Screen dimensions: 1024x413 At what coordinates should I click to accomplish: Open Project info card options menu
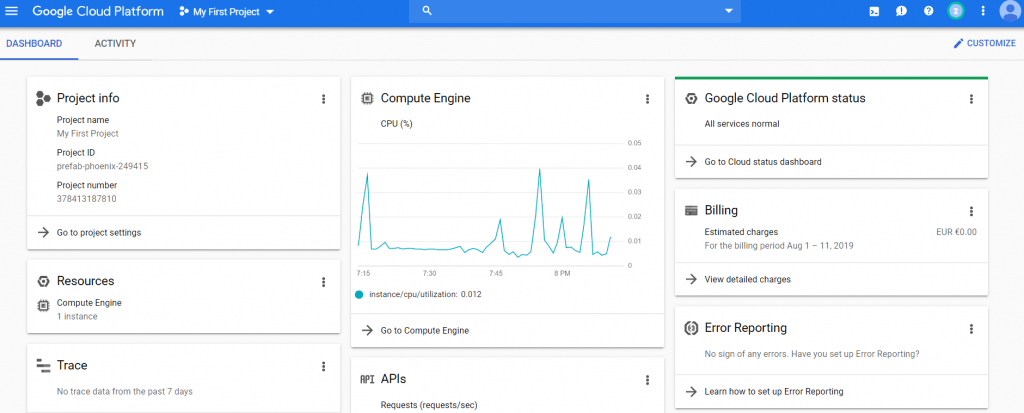(323, 99)
